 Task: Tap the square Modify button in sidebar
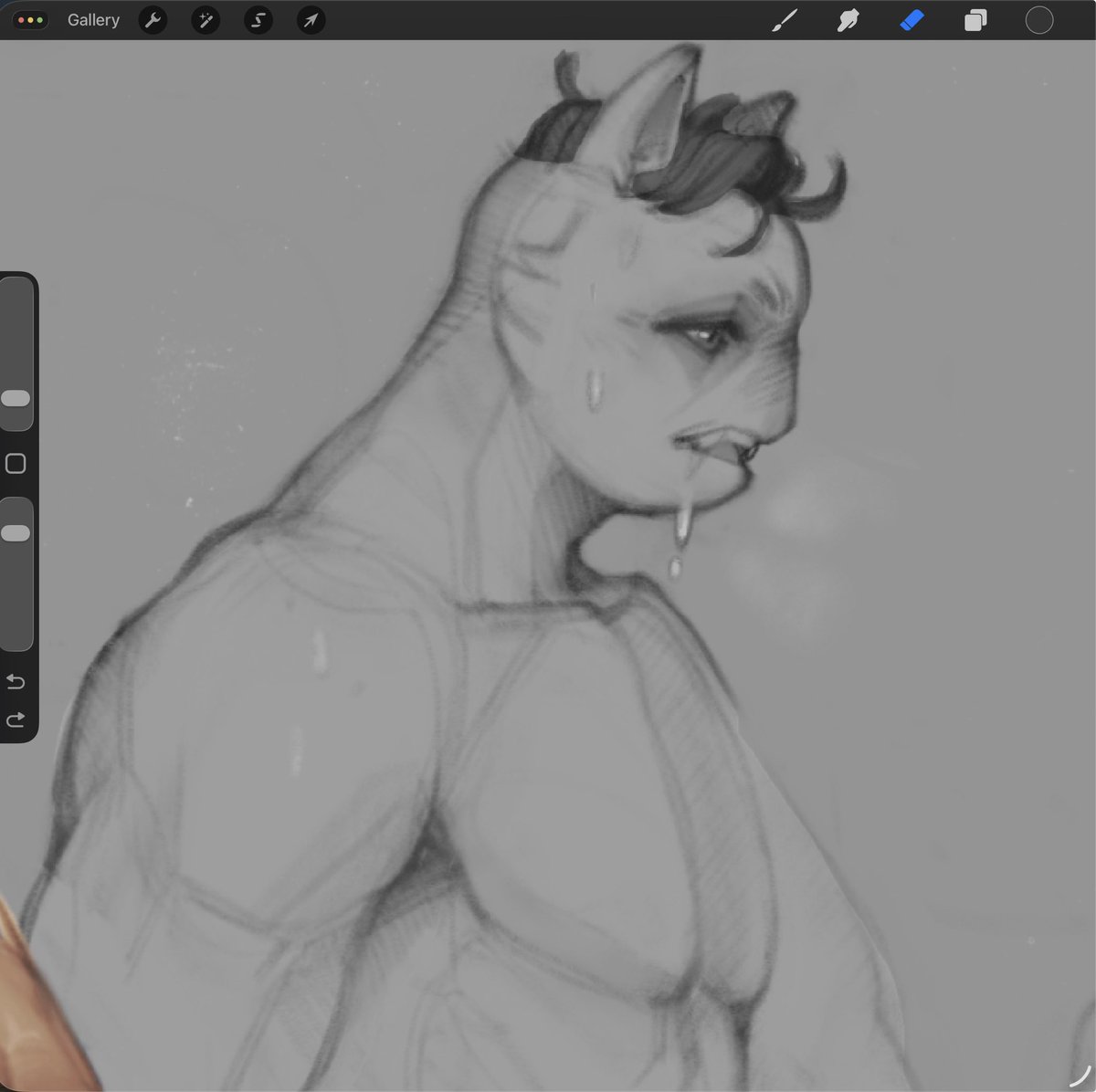click(16, 464)
